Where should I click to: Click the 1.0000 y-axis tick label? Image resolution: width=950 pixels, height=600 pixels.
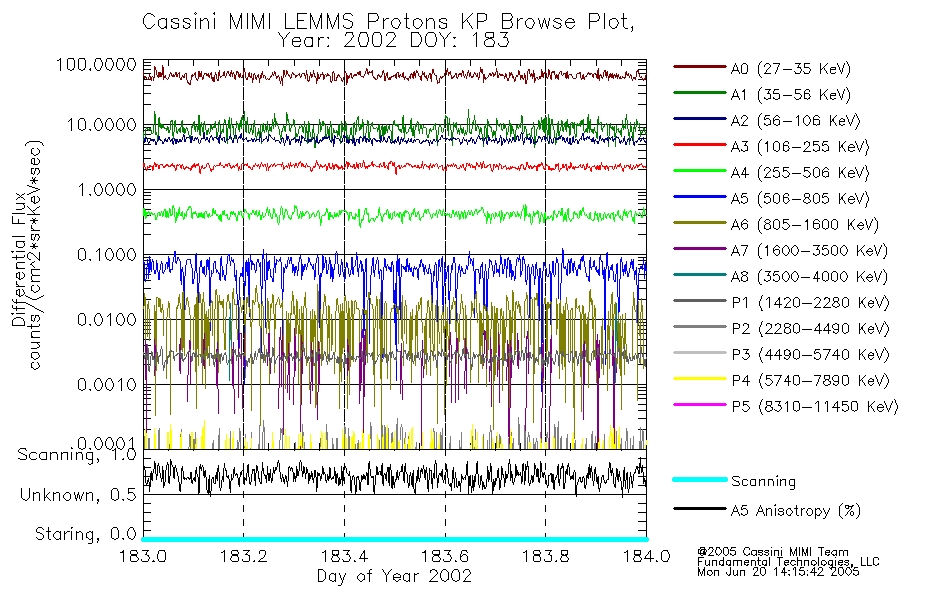coord(107,190)
